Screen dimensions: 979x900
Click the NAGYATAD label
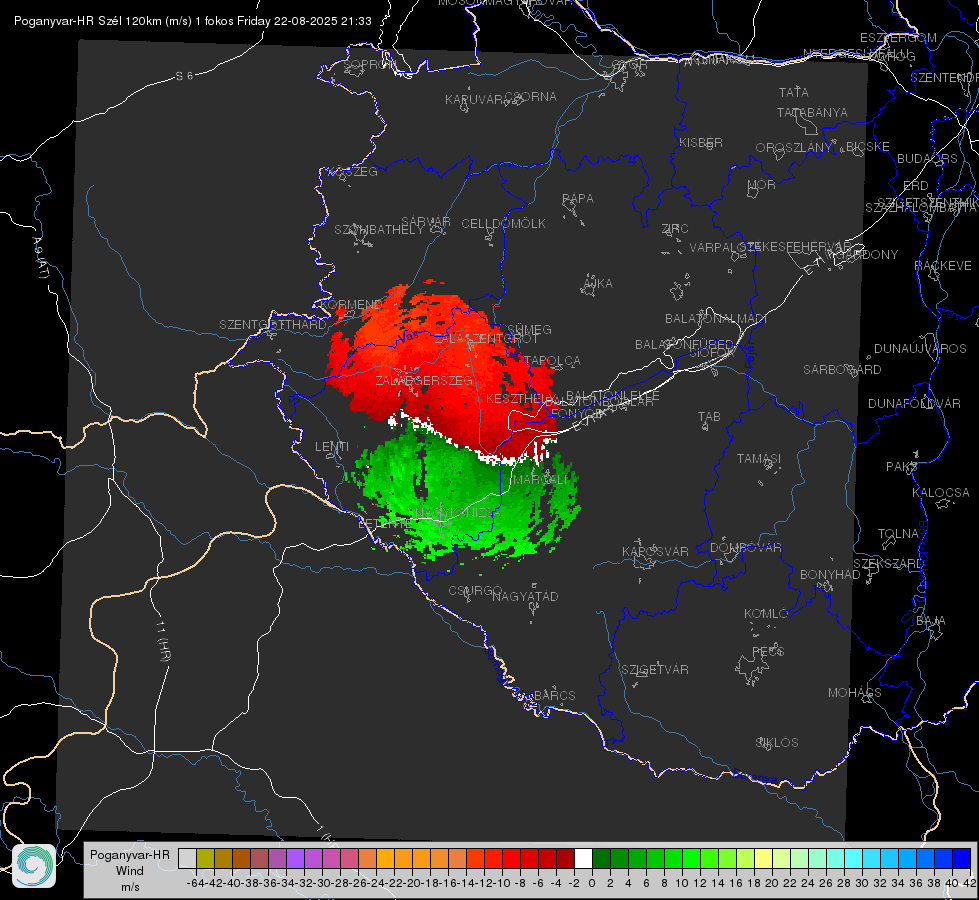[525, 596]
